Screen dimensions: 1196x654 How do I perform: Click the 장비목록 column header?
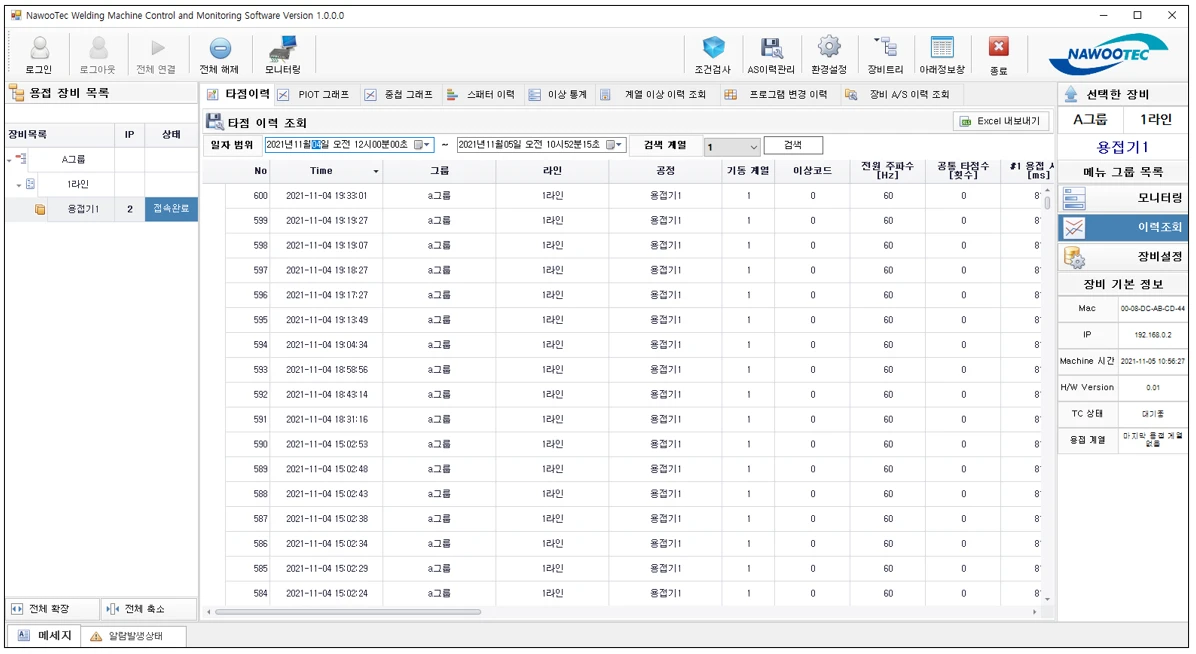pos(61,134)
